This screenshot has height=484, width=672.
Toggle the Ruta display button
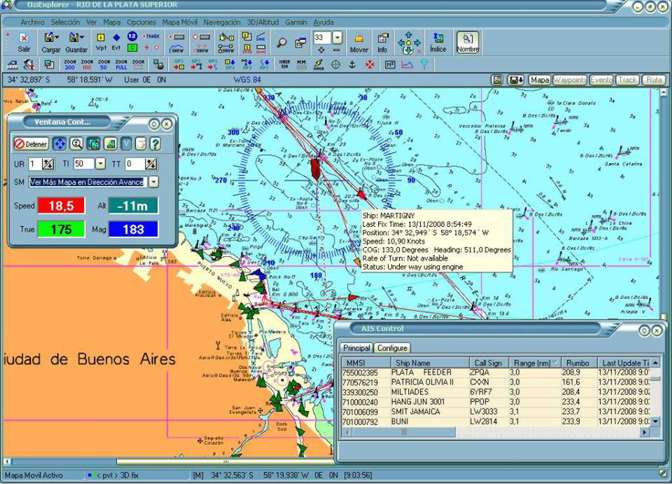(654, 80)
